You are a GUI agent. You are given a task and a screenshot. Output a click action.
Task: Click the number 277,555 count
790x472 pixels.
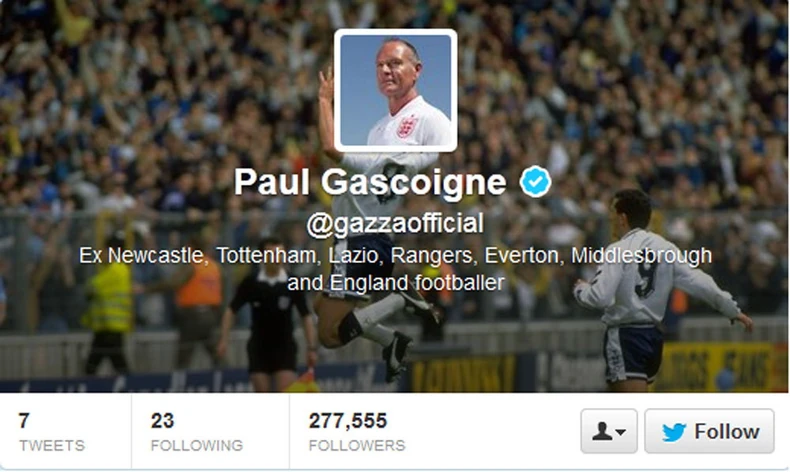(x=348, y=421)
